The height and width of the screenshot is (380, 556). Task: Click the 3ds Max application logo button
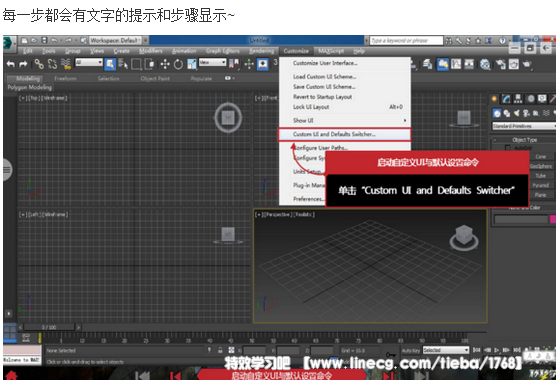tap(9, 43)
